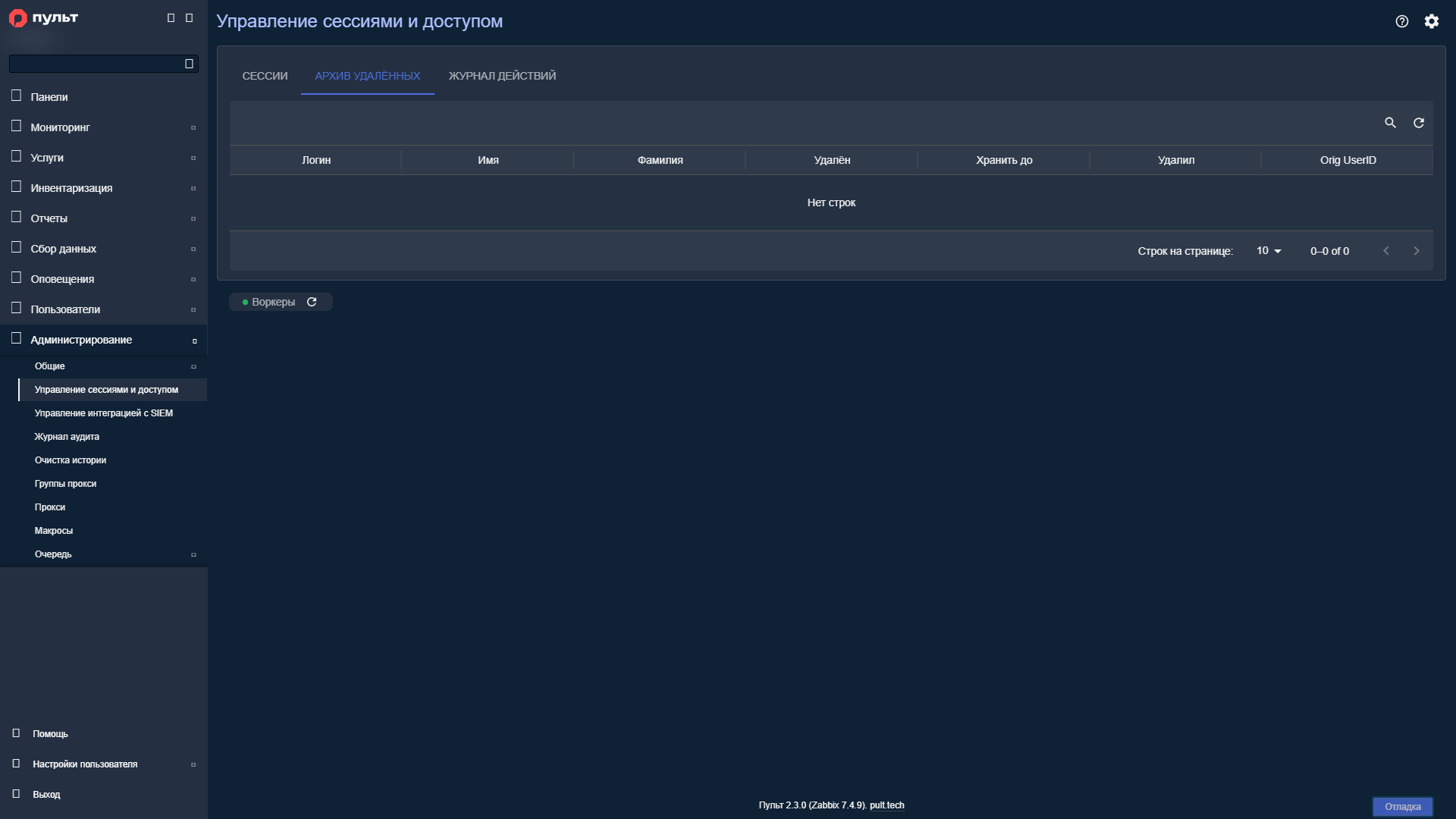Open the Журнал действий tab
The width and height of the screenshot is (1456, 819).
tap(502, 76)
